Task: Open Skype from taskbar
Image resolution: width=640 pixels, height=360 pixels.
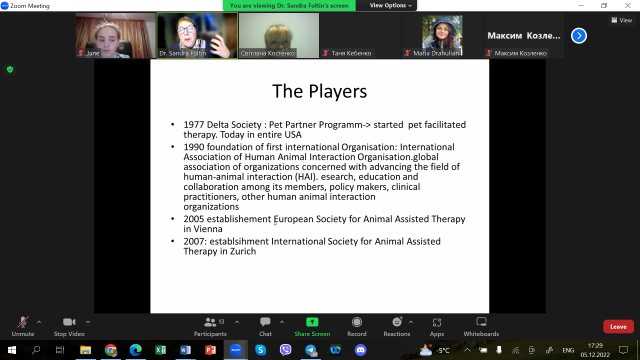Action: click(x=260, y=350)
